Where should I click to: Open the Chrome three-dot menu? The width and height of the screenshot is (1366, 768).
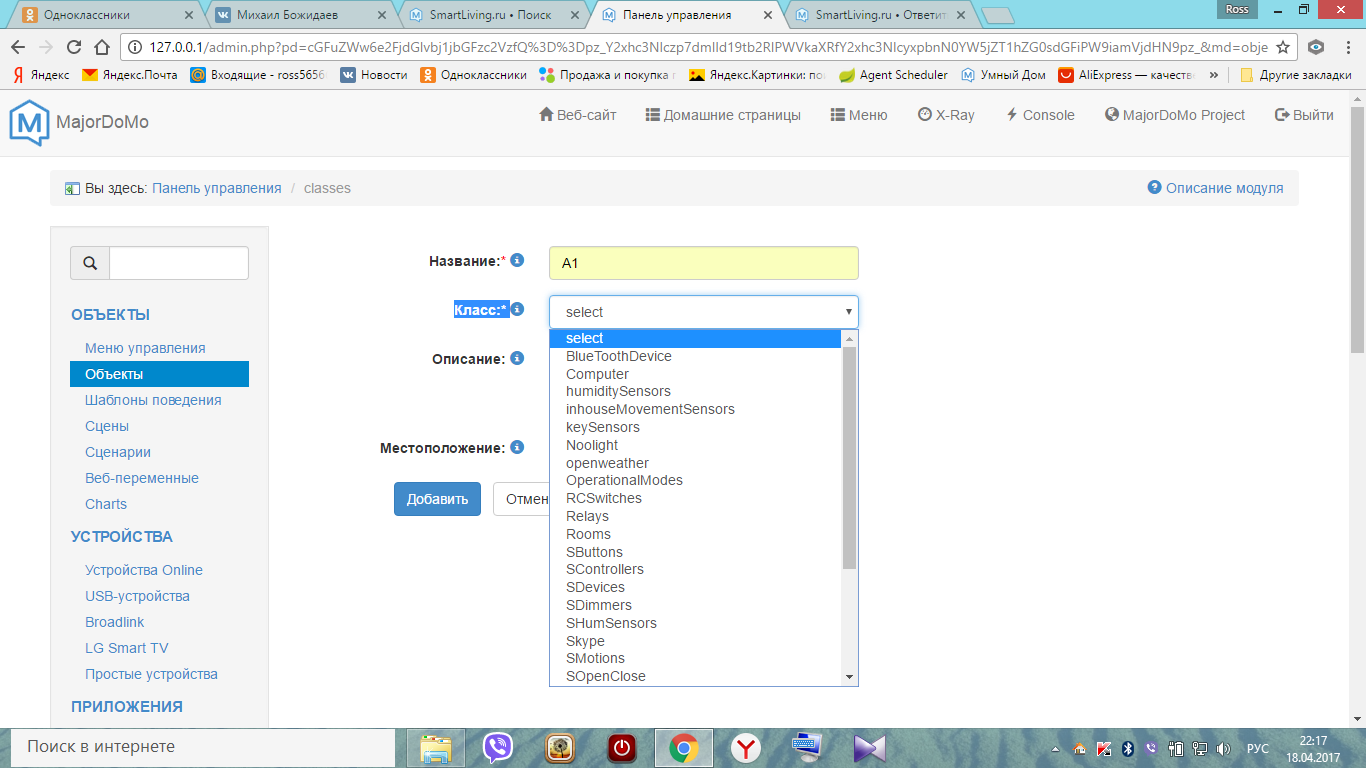(x=1348, y=47)
